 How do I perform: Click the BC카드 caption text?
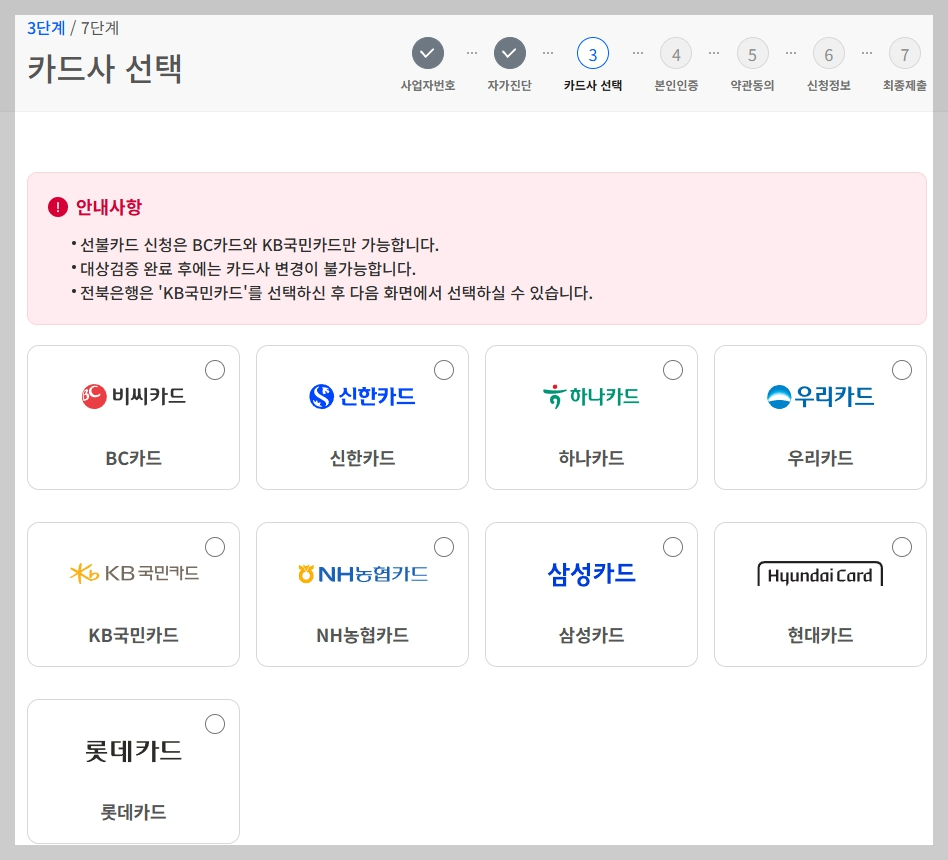click(x=134, y=458)
